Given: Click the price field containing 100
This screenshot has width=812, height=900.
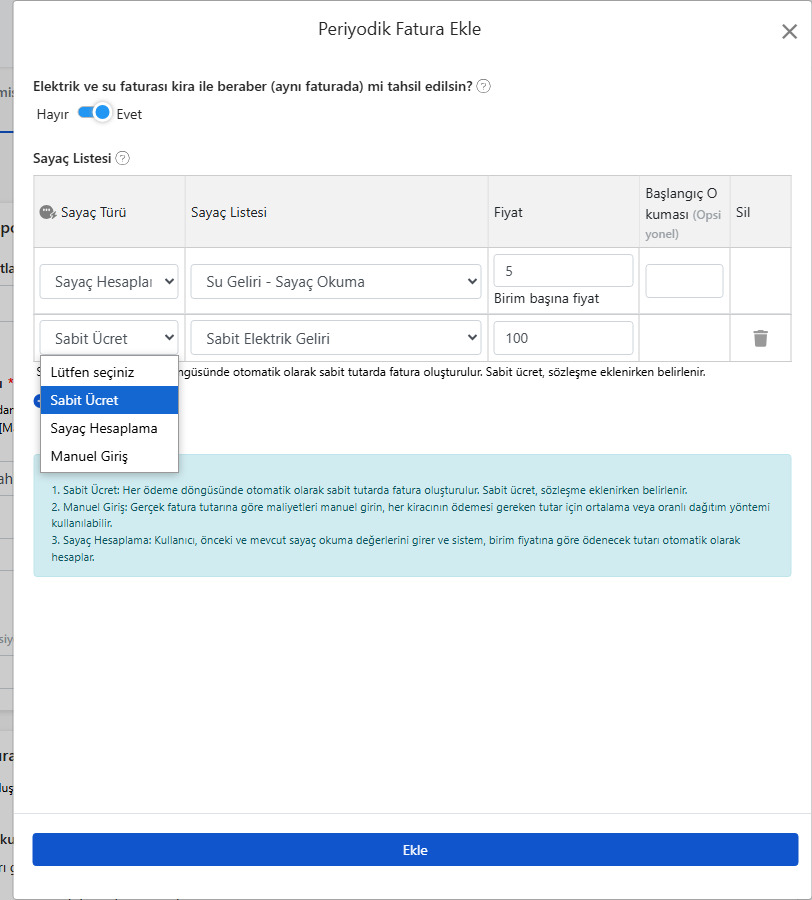Looking at the screenshot, I should pyautogui.click(x=563, y=338).
